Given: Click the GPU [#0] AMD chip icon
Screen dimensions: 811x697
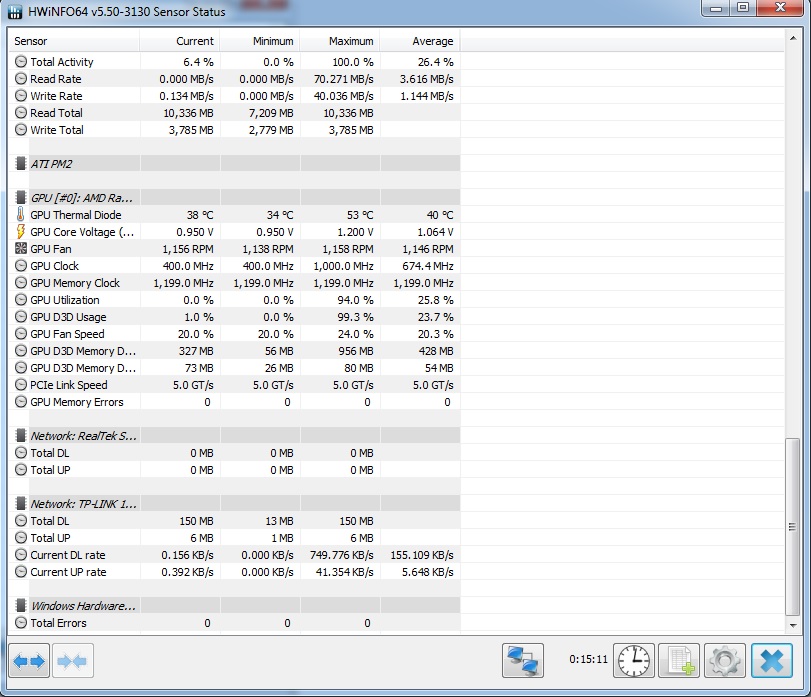Looking at the screenshot, I should coord(21,198).
